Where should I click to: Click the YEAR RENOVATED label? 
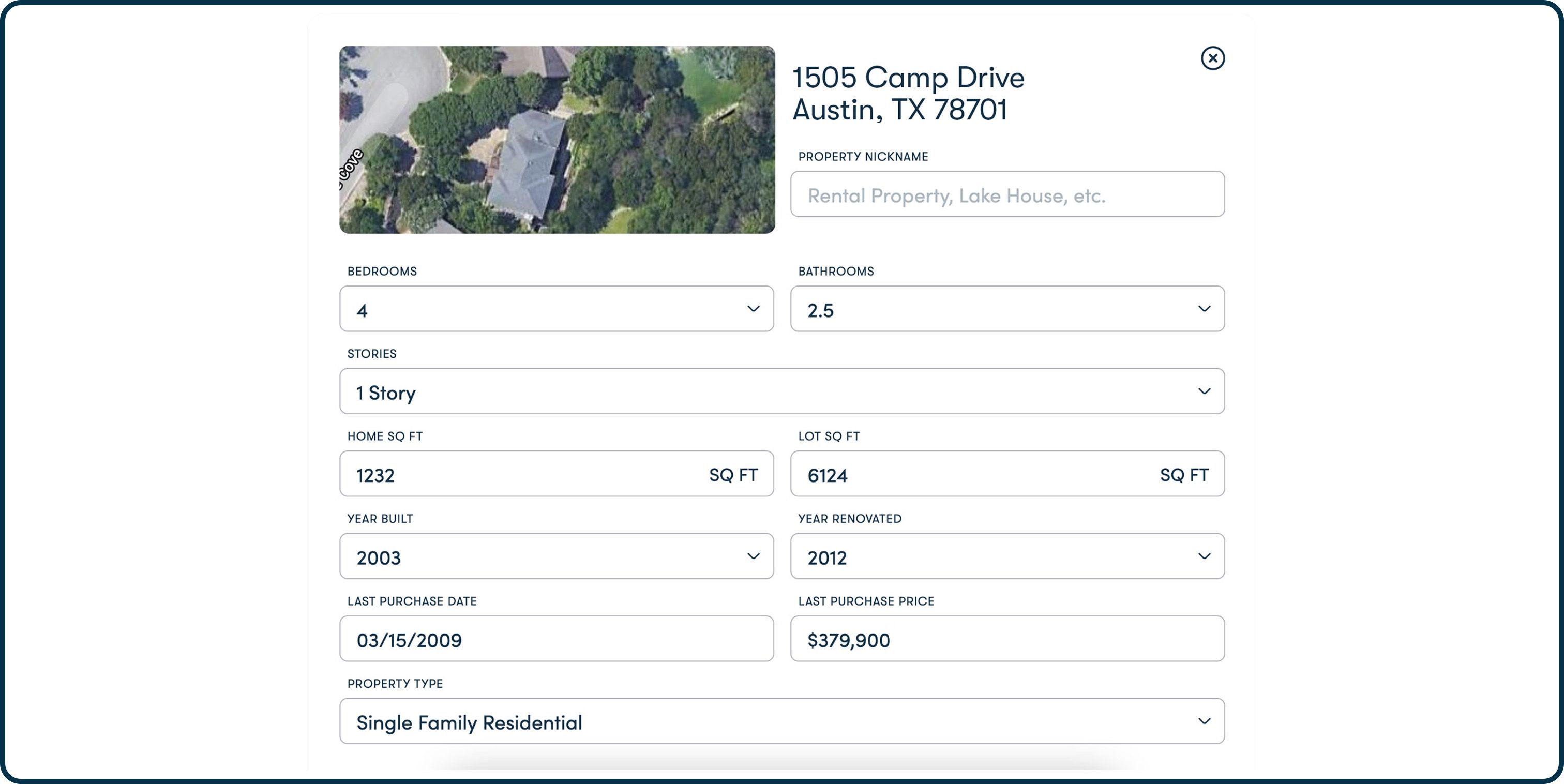(x=849, y=519)
